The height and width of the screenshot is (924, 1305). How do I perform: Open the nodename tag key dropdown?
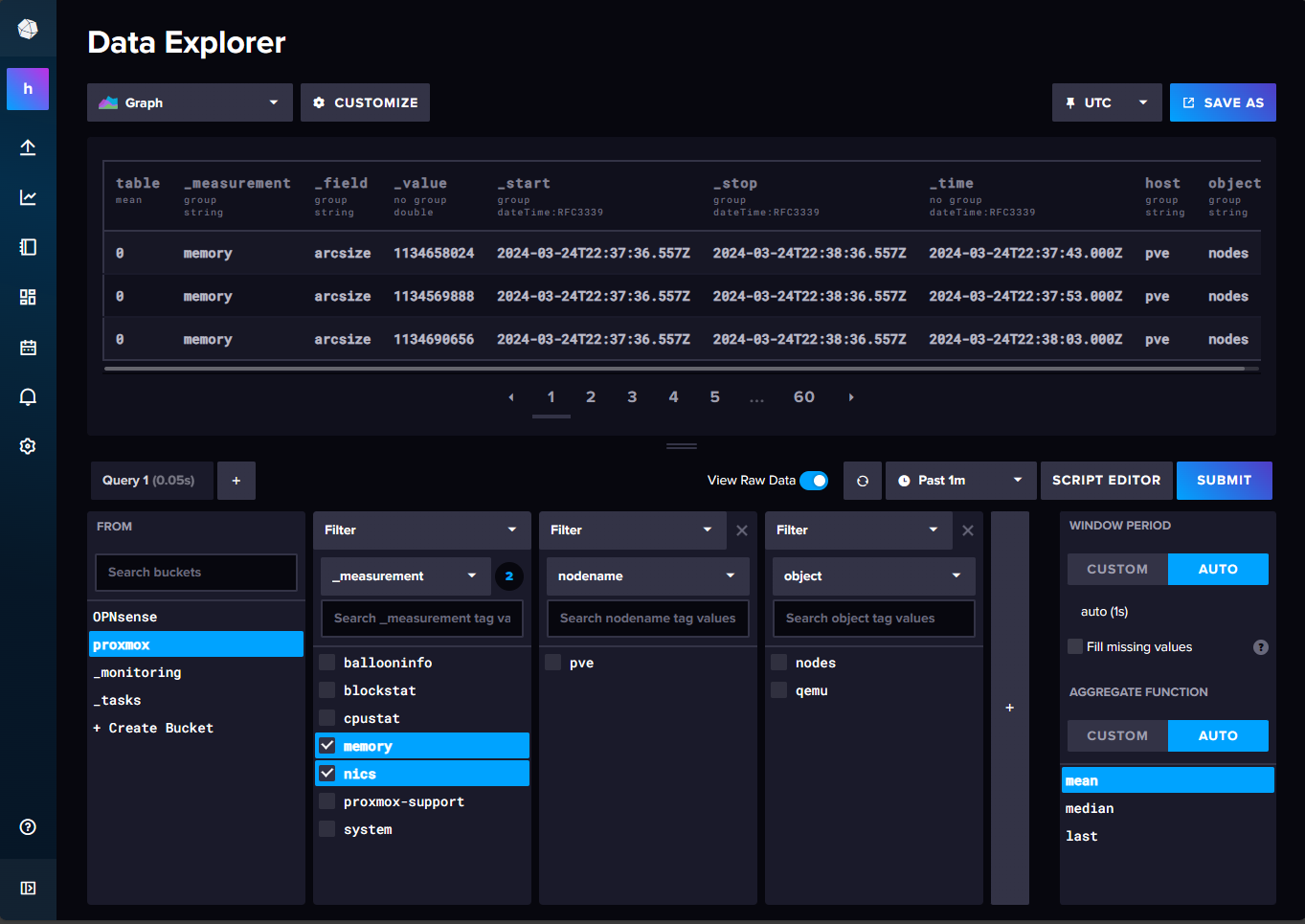[648, 576]
